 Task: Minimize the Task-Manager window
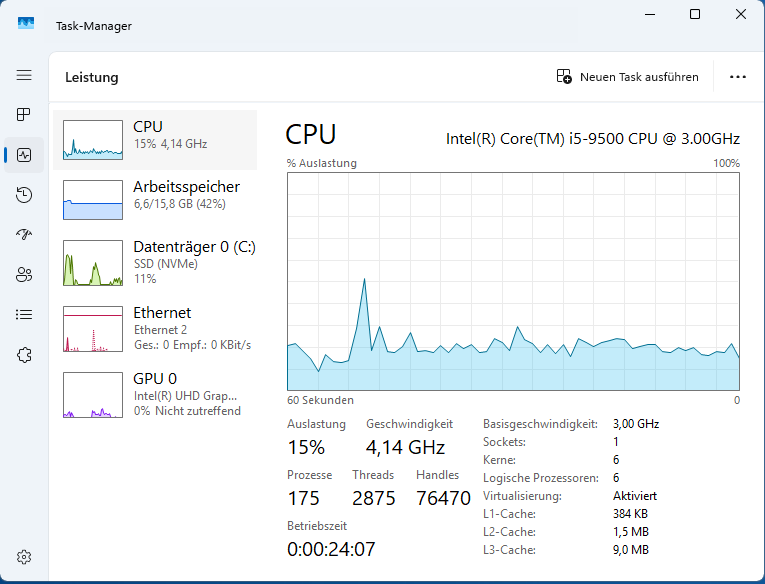click(x=650, y=14)
